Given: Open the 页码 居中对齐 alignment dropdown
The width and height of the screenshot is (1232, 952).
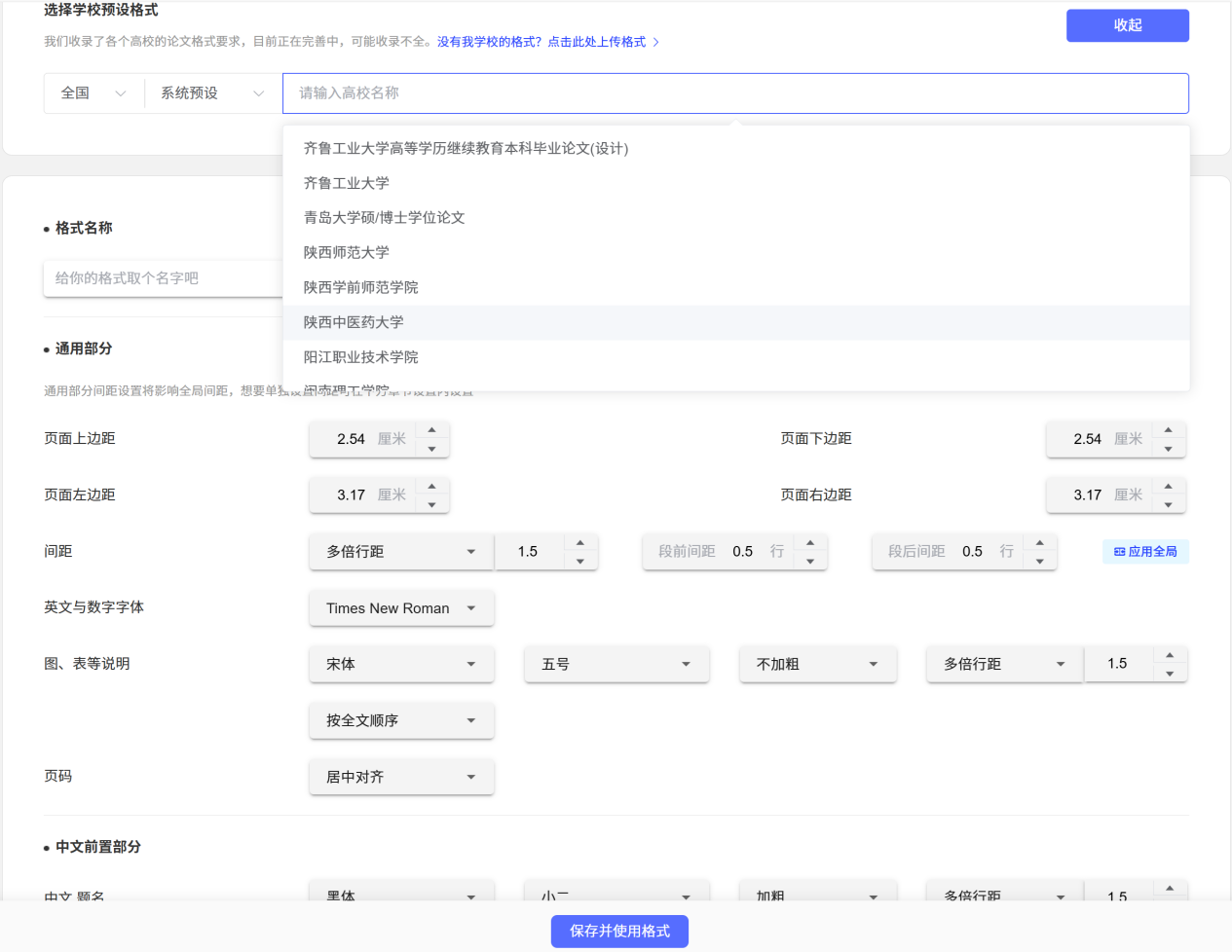Looking at the screenshot, I should tap(401, 777).
